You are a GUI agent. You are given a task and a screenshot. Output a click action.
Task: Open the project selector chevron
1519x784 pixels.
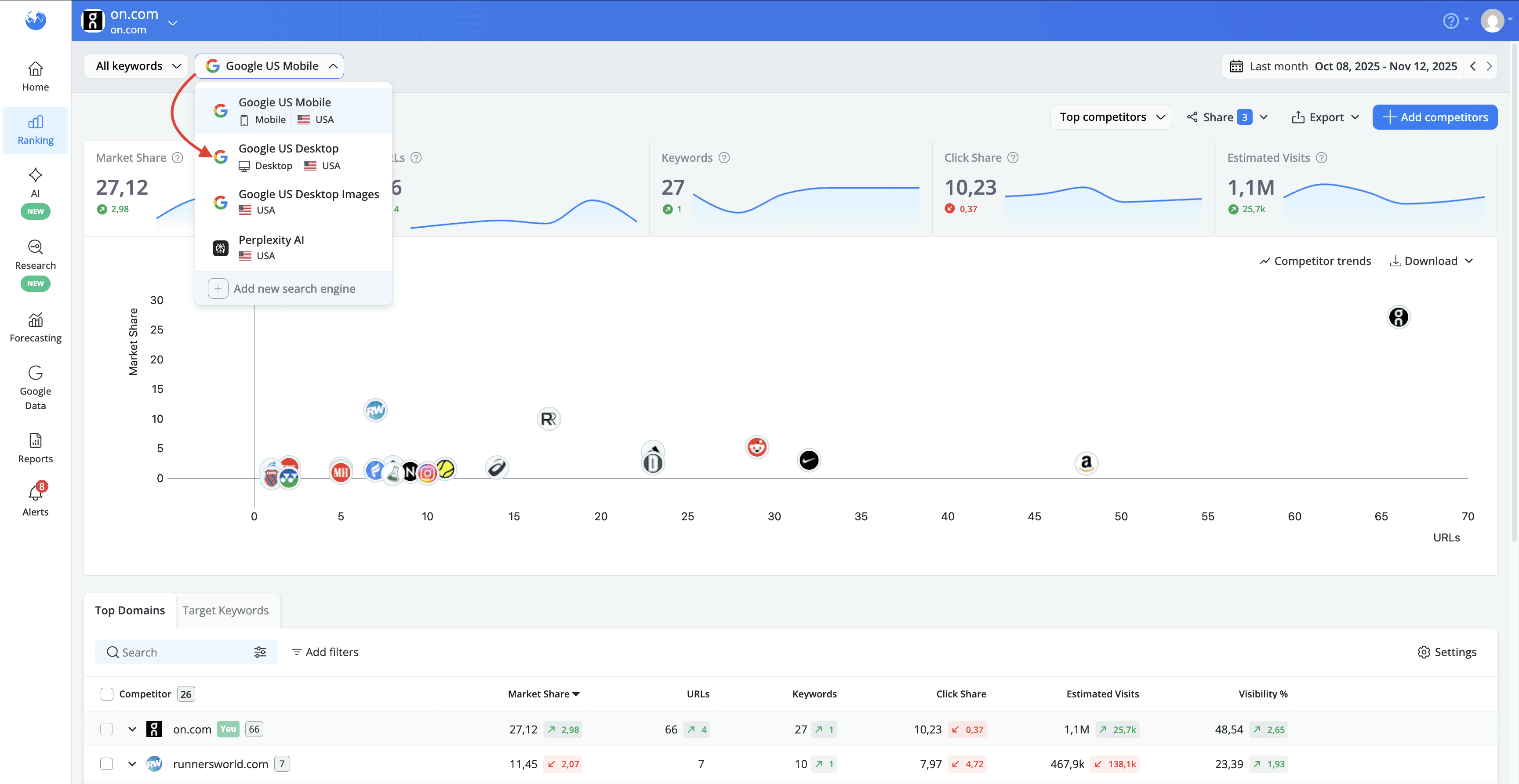coord(172,23)
